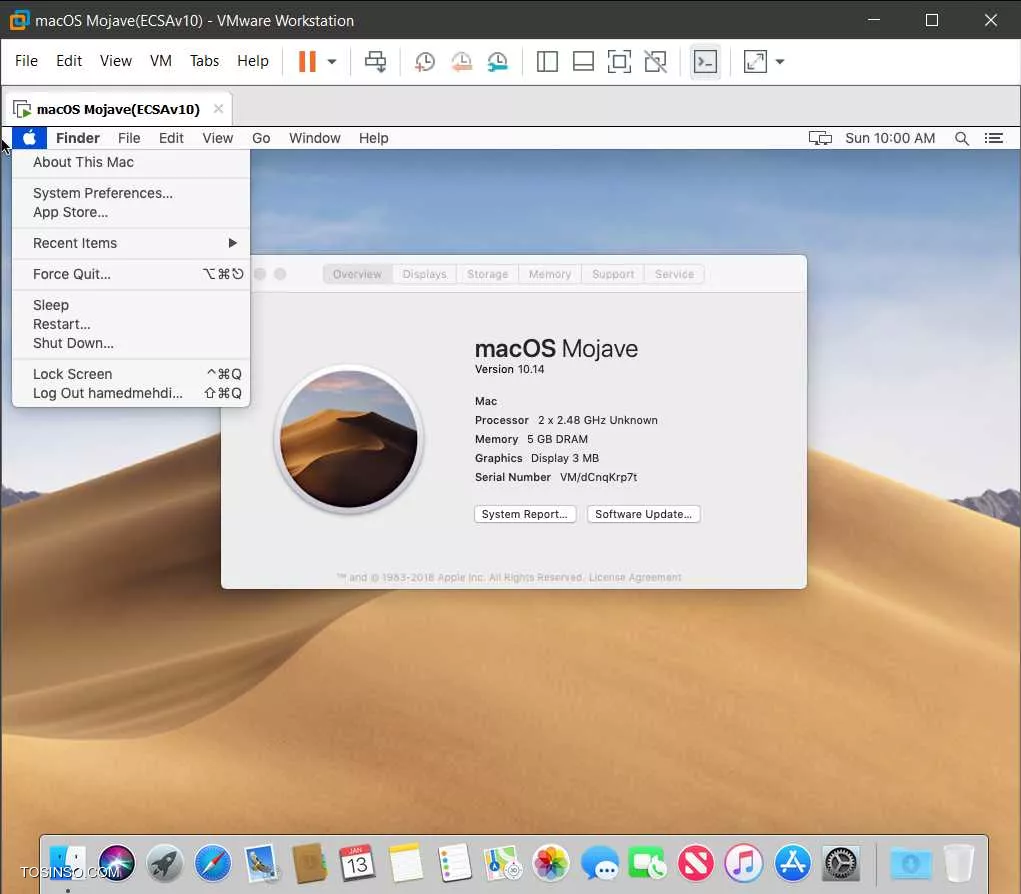Enter full screen mode via VMware toolbar
Screen dimensions: 1021x894
619,62
